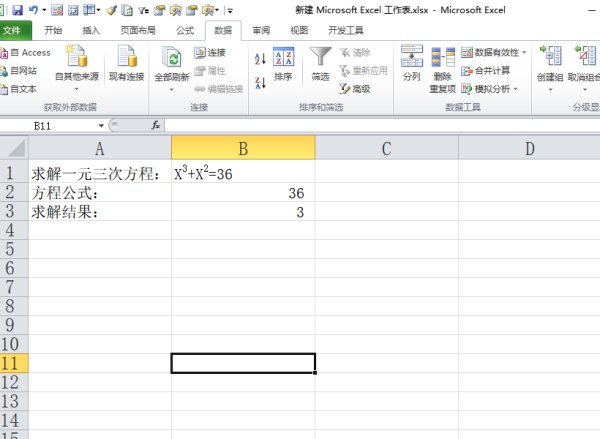
Task: Click the 数据有效性 button
Action: (490, 52)
